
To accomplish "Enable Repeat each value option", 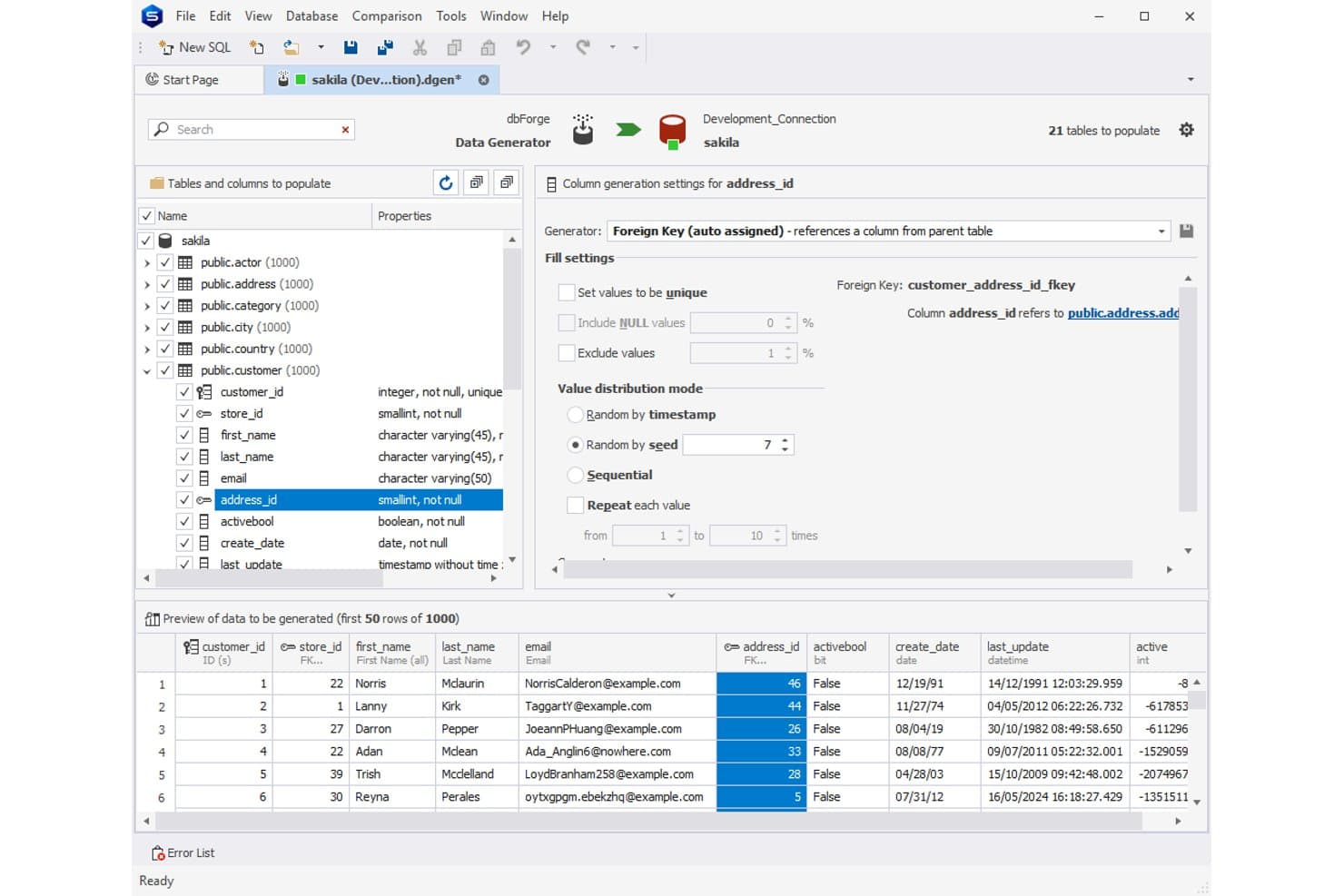I will (575, 506).
